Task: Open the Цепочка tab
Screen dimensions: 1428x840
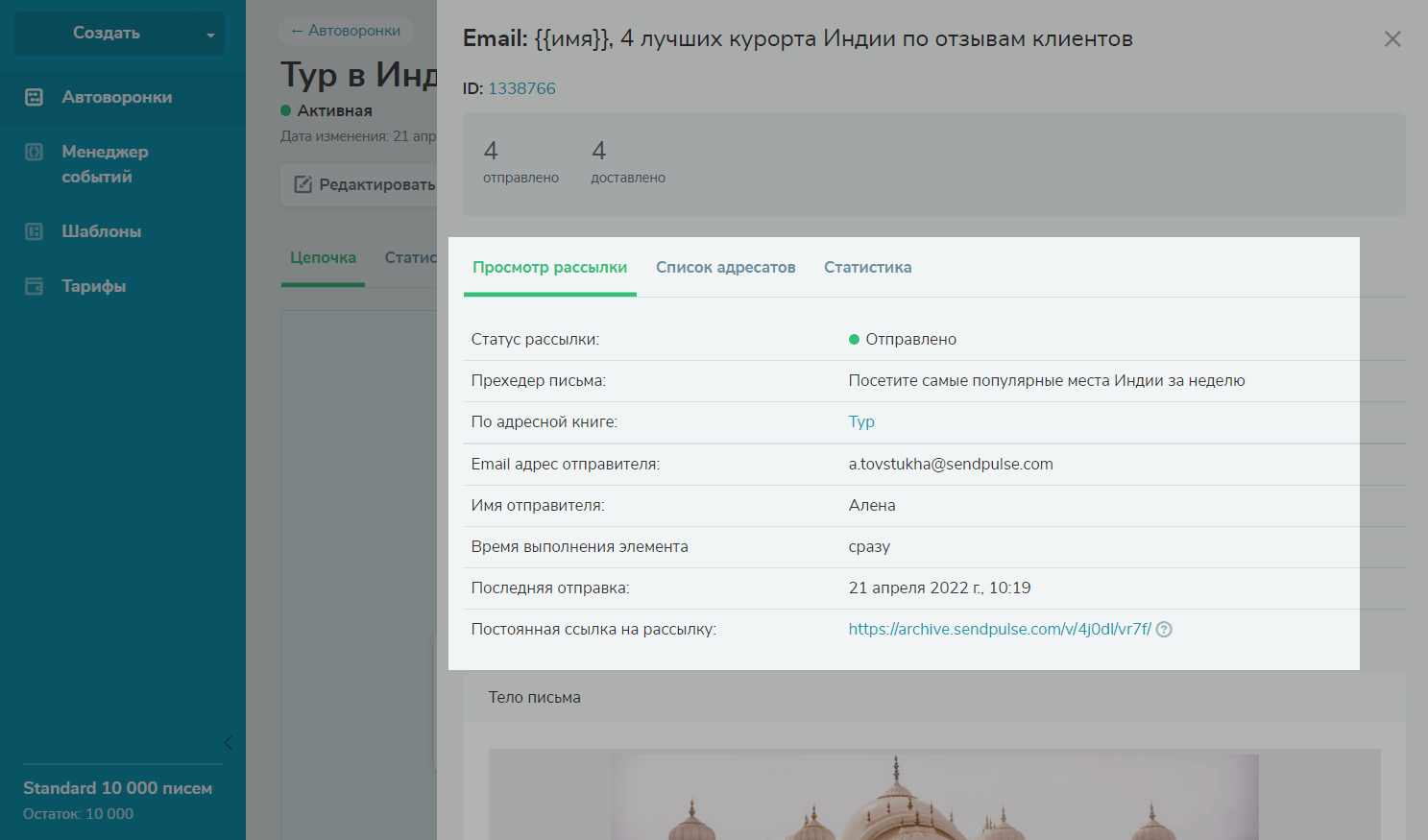Action: tap(323, 258)
